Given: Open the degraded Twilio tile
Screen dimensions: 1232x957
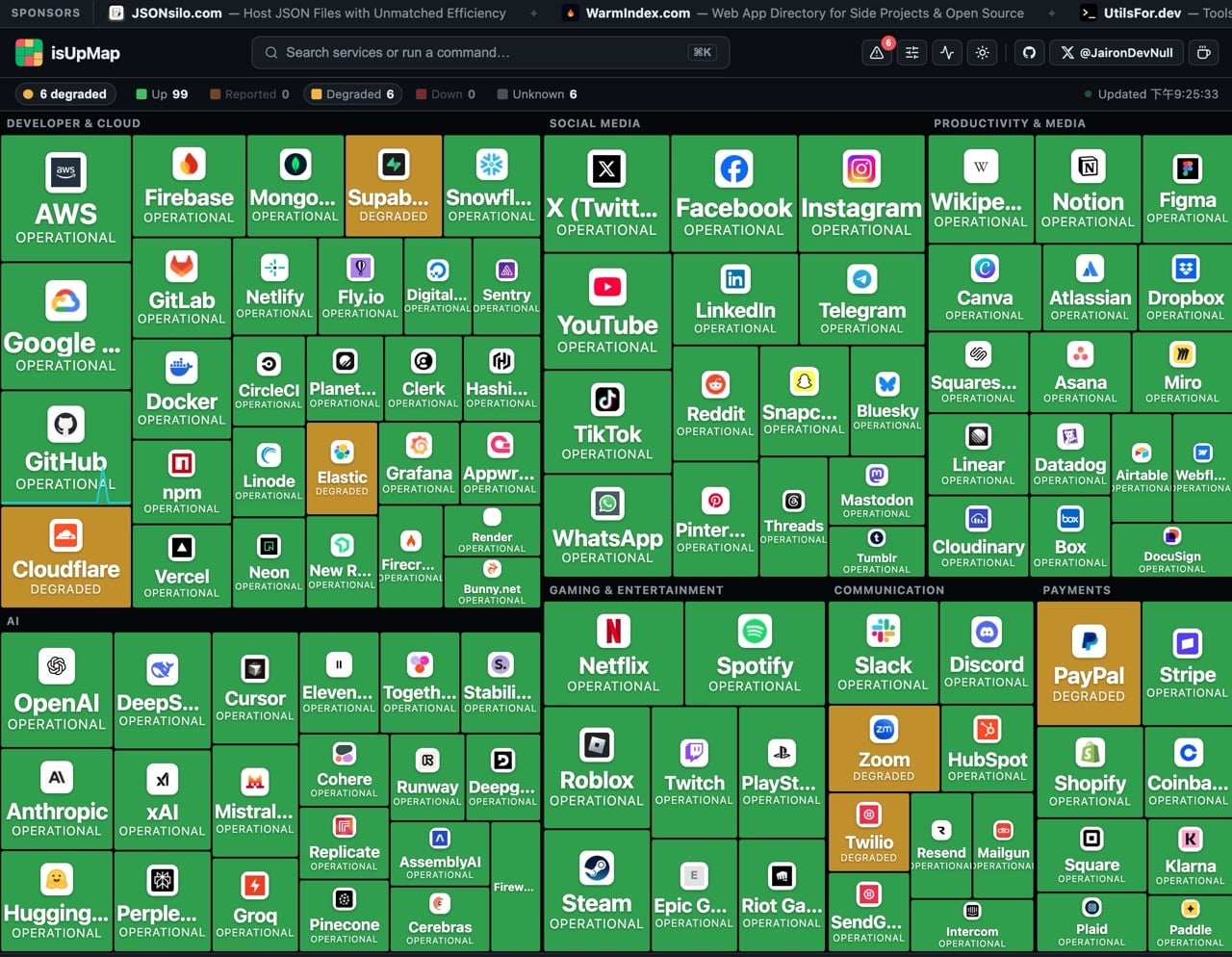Looking at the screenshot, I should pyautogui.click(x=868, y=832).
